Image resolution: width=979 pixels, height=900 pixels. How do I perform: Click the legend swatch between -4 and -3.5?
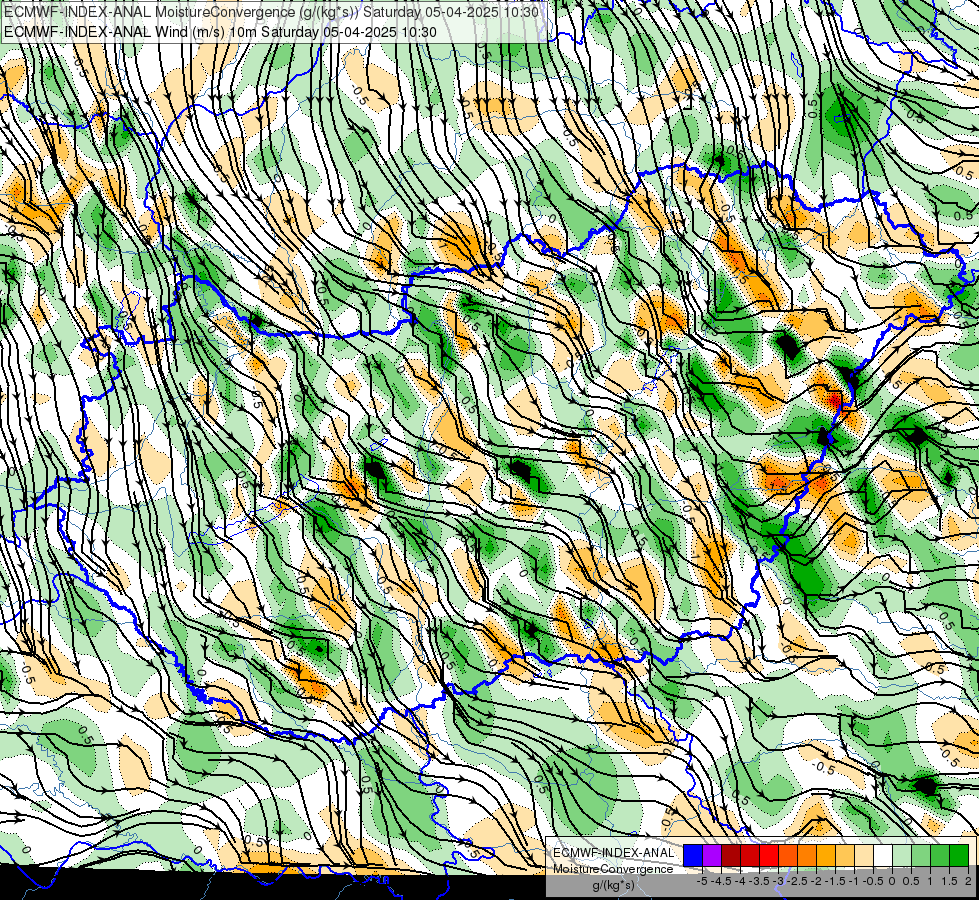[x=750, y=856]
